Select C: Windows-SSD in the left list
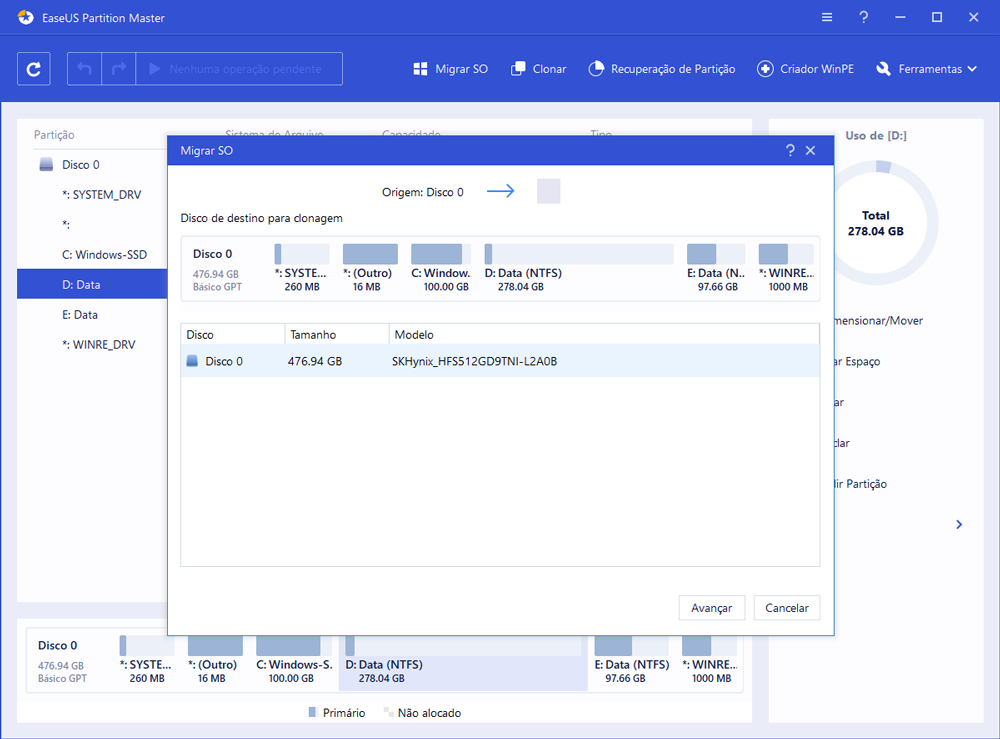This screenshot has width=1000, height=739. point(105,254)
